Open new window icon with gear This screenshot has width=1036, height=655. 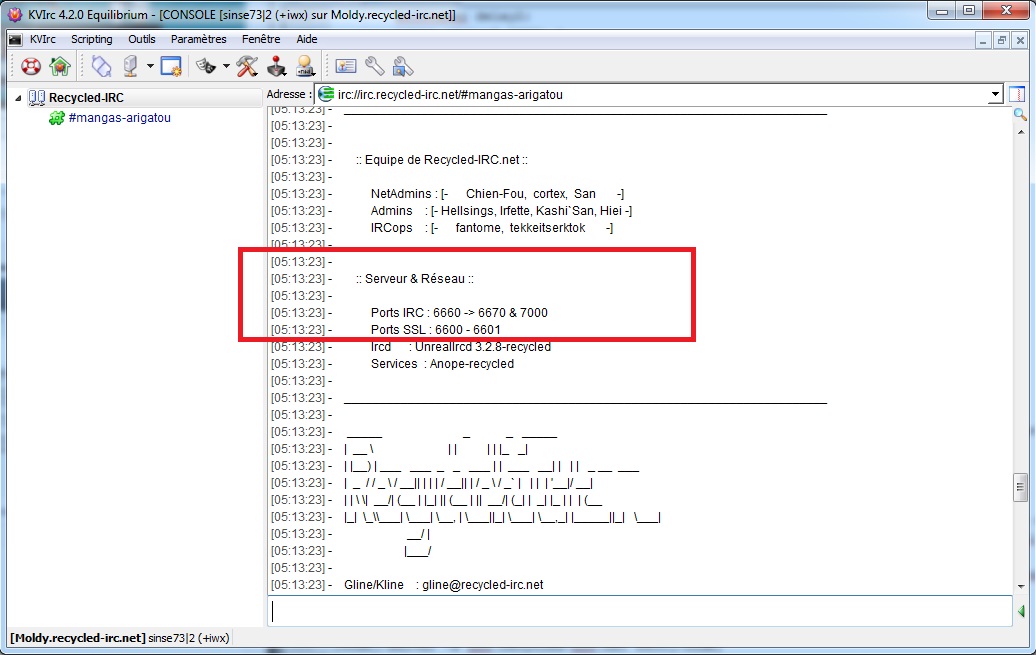click(171, 66)
